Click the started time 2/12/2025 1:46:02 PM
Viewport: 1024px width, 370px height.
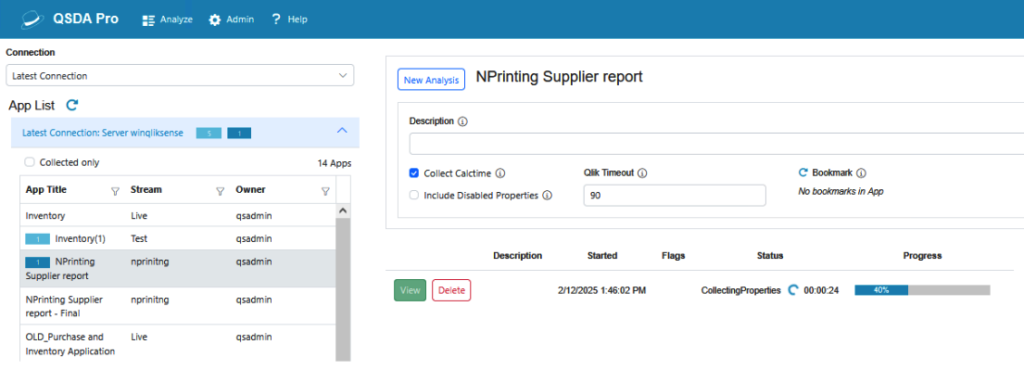click(601, 290)
